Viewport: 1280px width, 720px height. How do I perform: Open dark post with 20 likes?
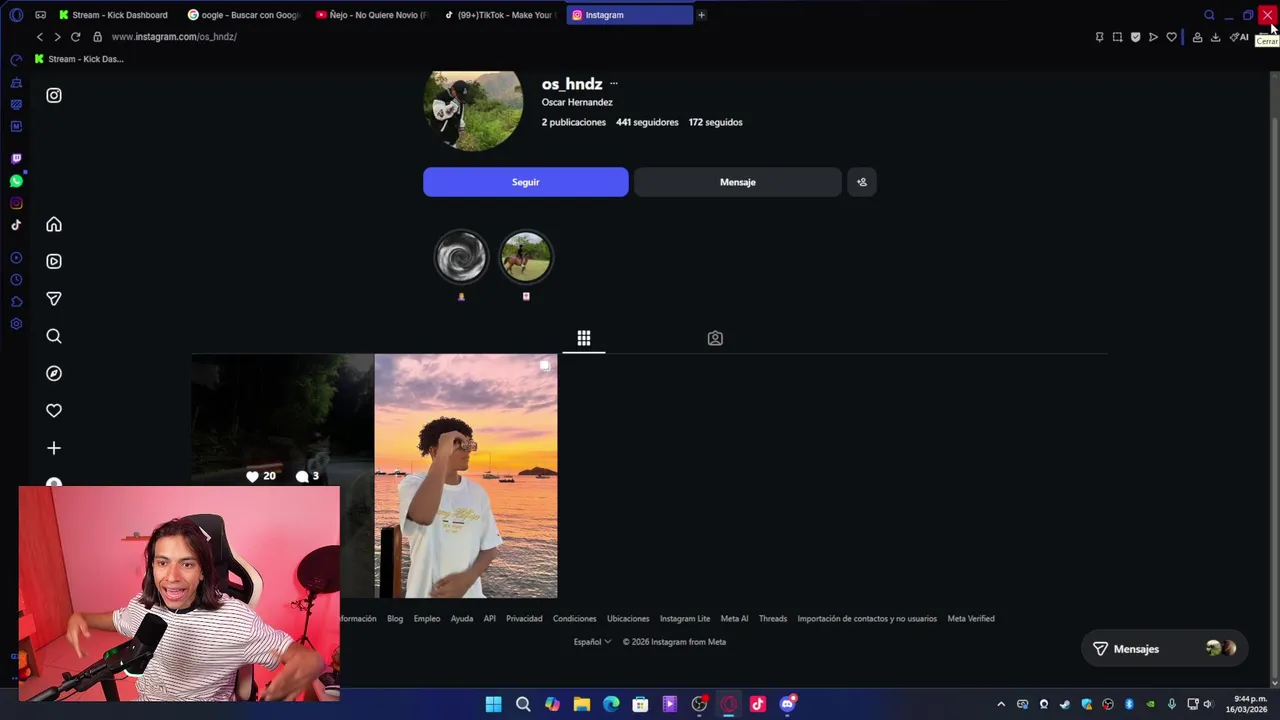(282, 420)
